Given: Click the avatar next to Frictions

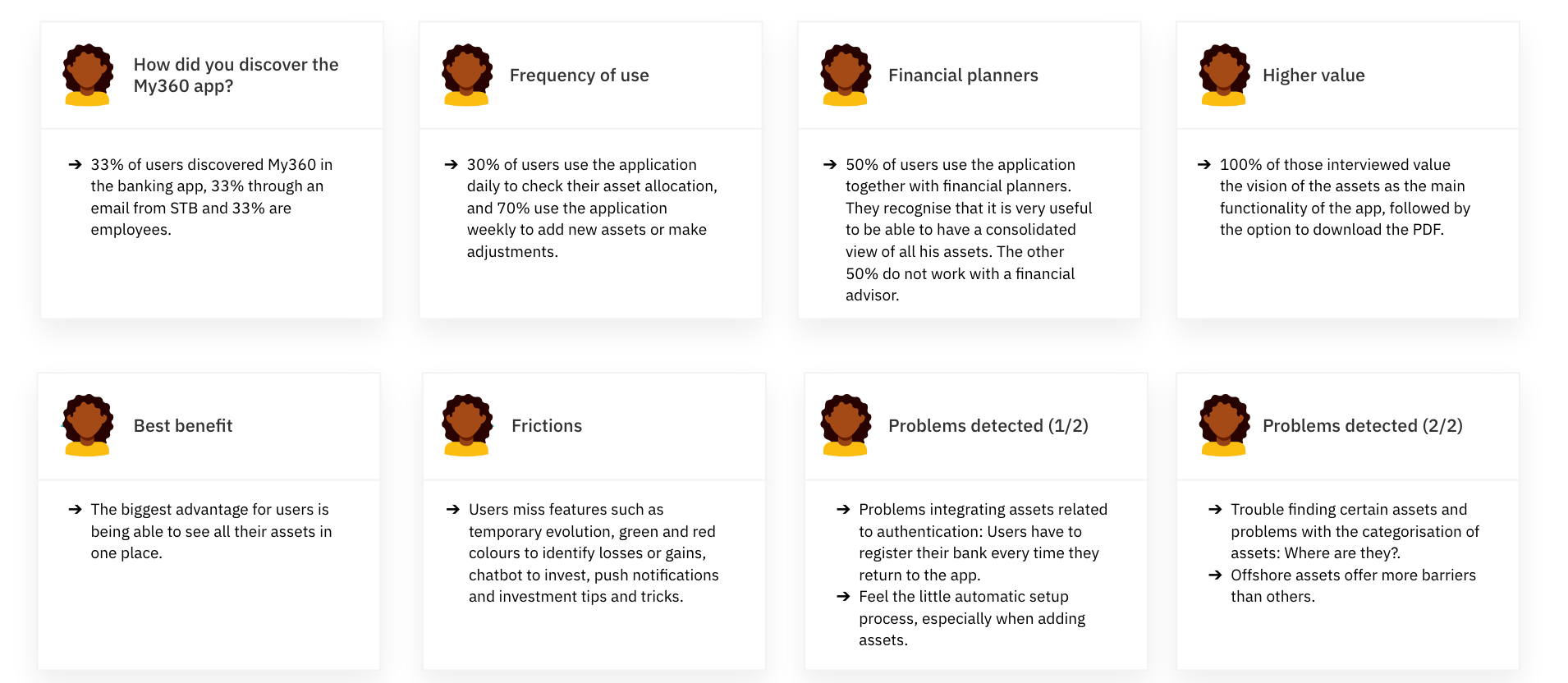Looking at the screenshot, I should 467,425.
